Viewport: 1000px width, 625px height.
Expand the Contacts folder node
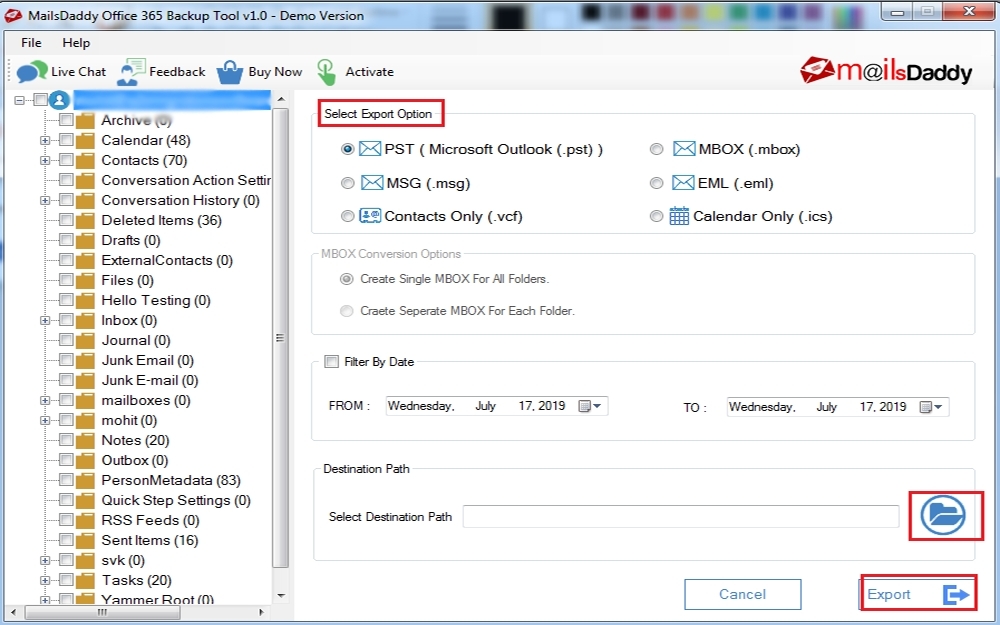coord(45,160)
